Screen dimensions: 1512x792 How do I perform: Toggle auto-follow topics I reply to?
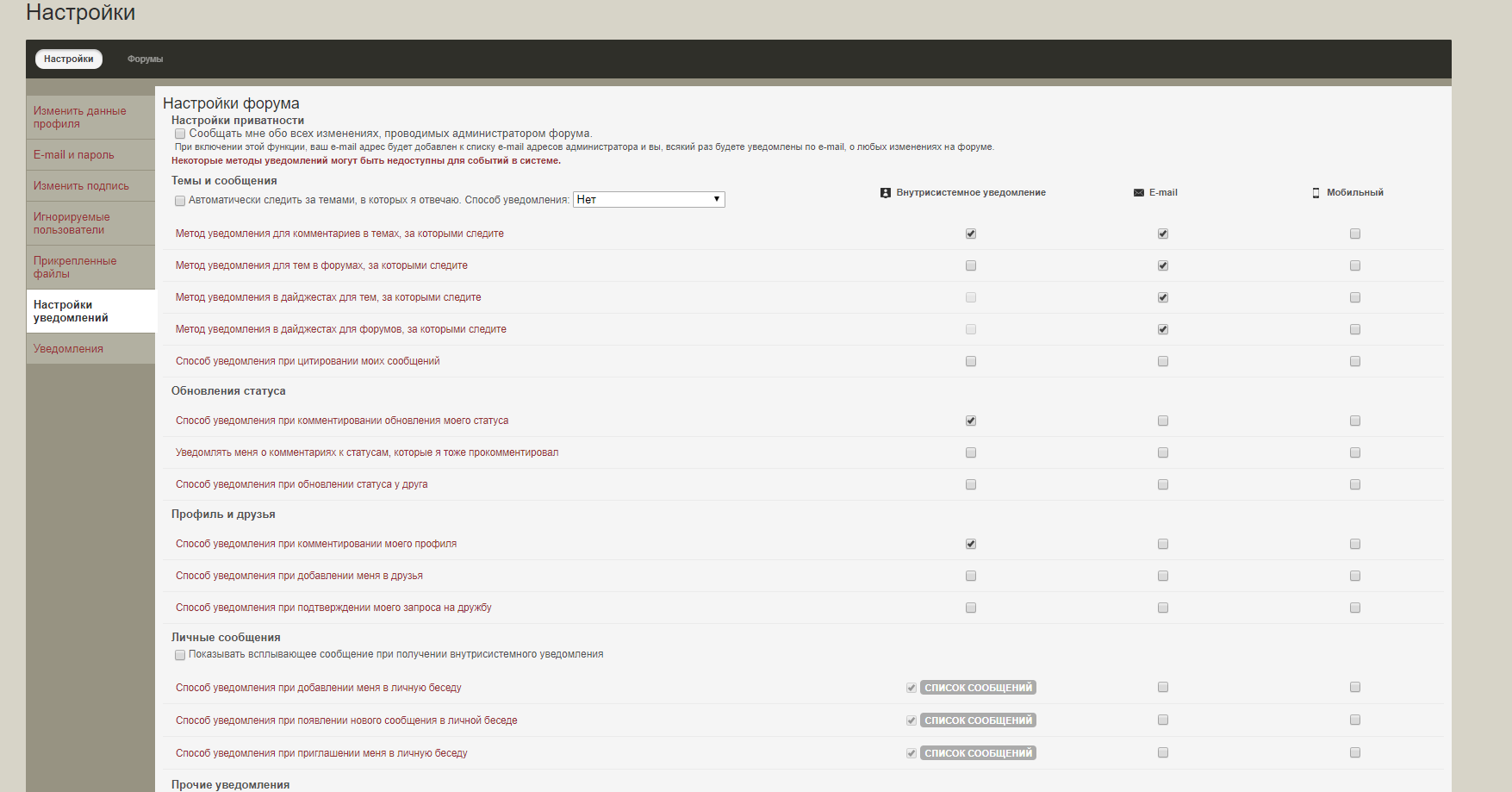pyautogui.click(x=180, y=201)
